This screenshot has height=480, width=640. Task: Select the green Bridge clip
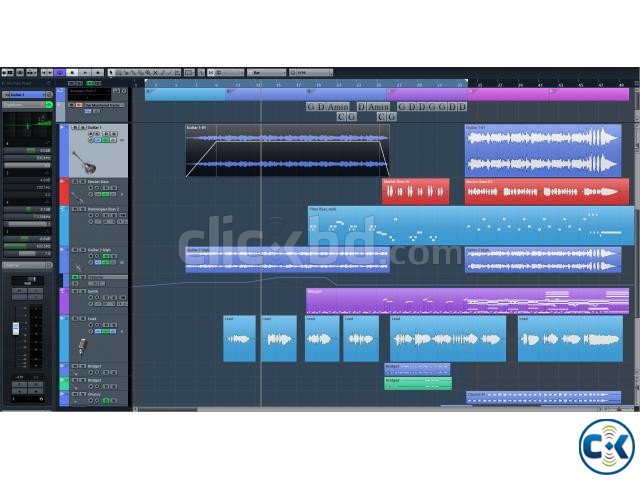(x=418, y=384)
